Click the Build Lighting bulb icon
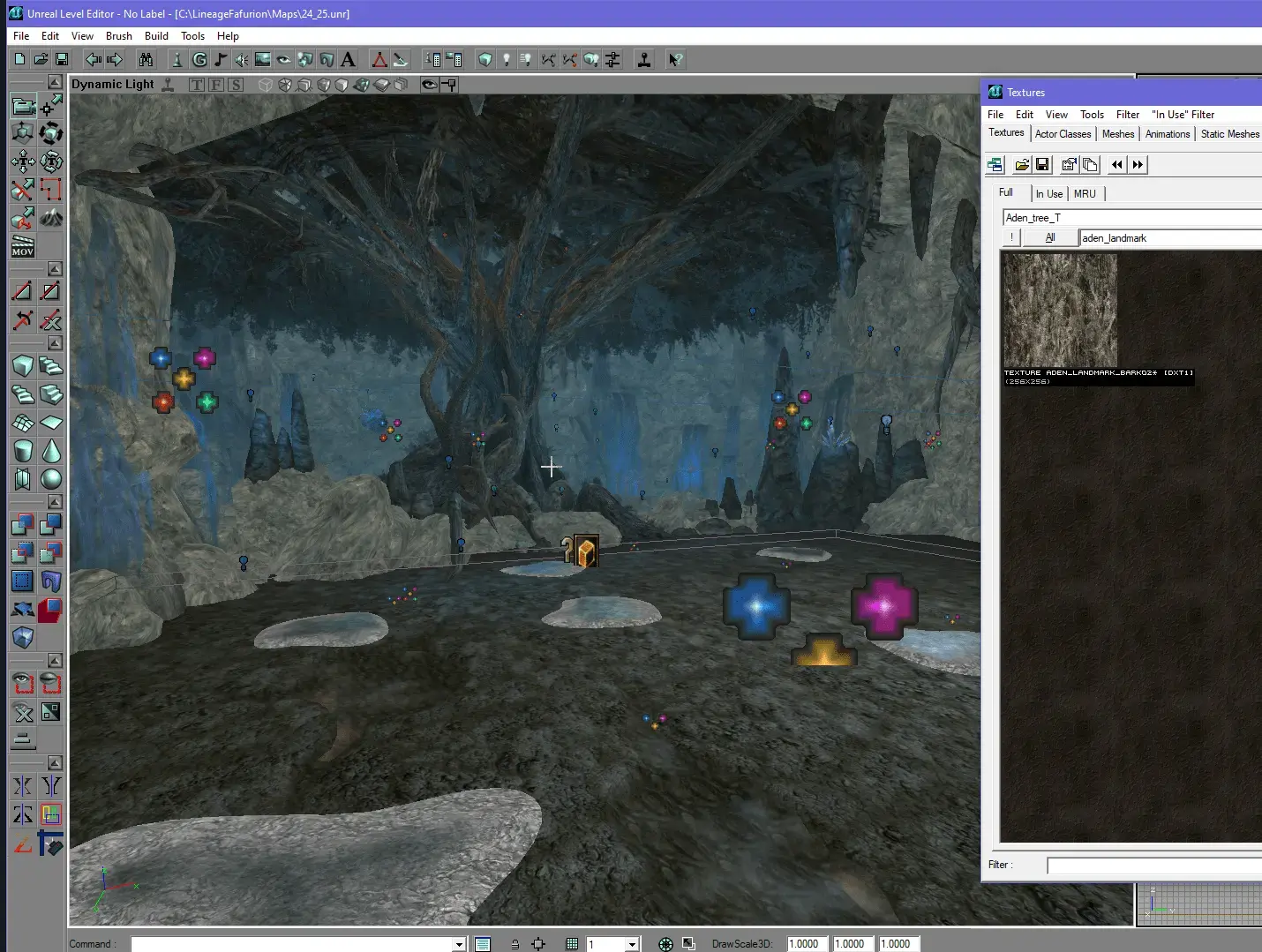1262x952 pixels. [507, 59]
